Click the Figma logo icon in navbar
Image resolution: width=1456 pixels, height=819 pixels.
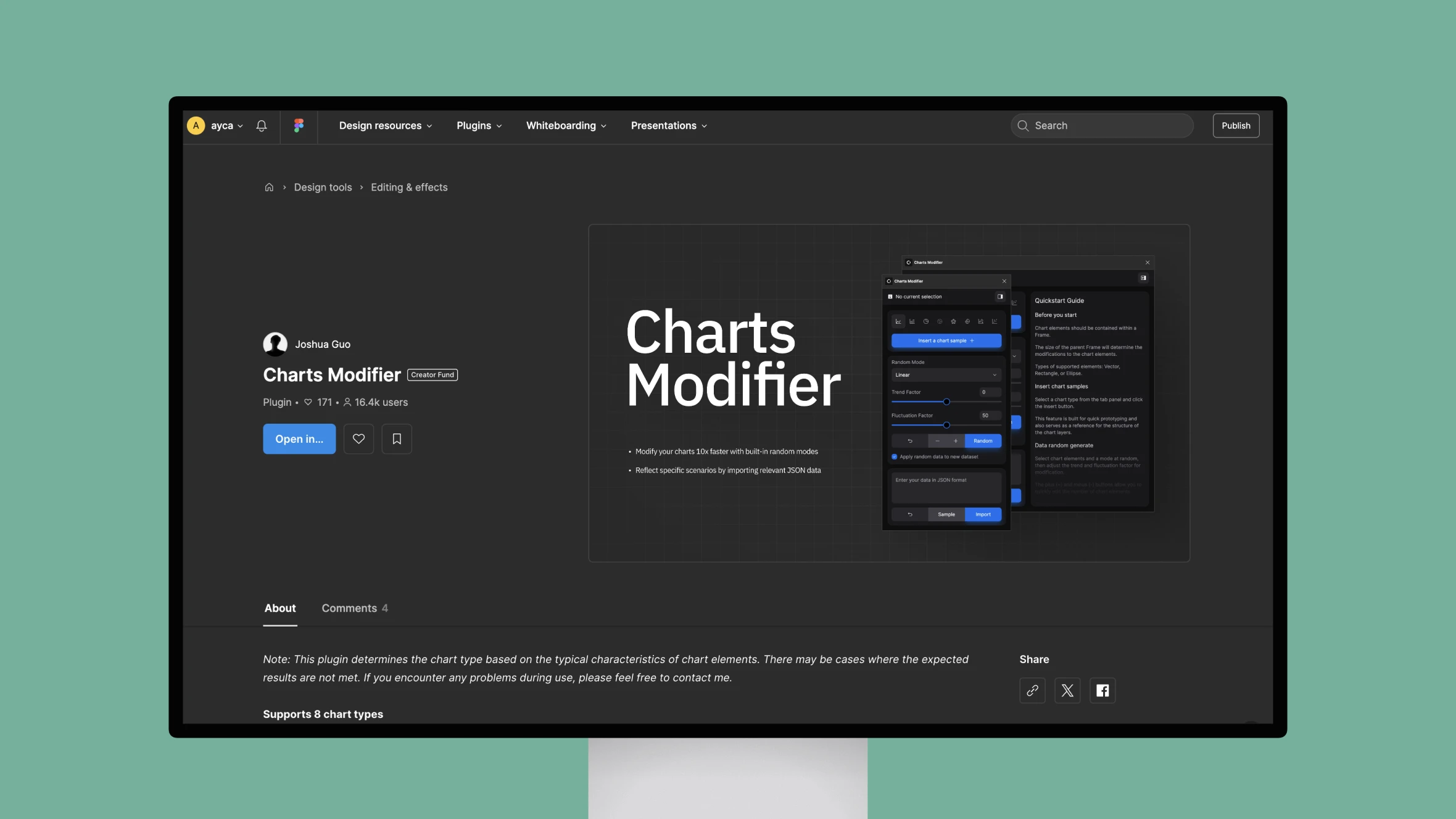click(299, 125)
